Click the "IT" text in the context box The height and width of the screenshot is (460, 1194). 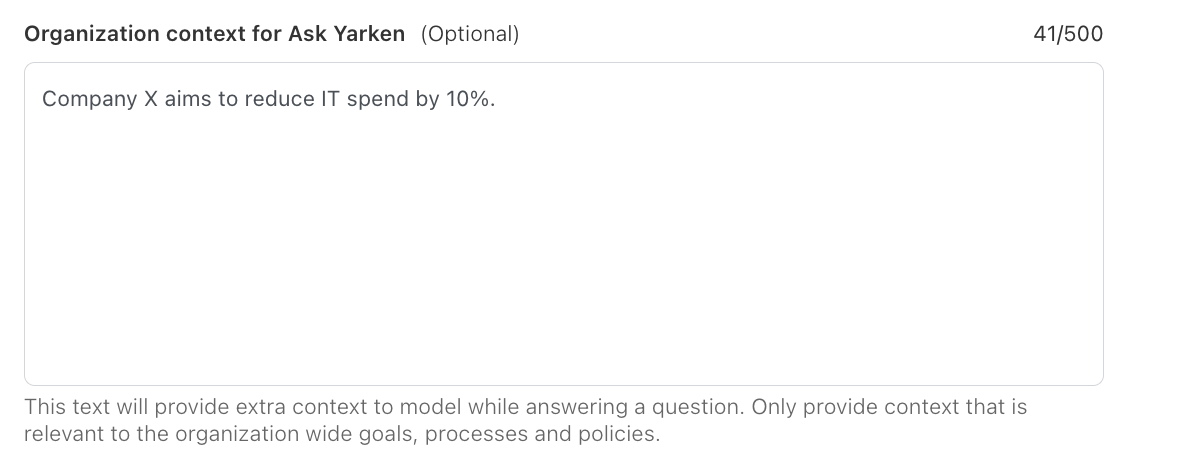coord(330,100)
